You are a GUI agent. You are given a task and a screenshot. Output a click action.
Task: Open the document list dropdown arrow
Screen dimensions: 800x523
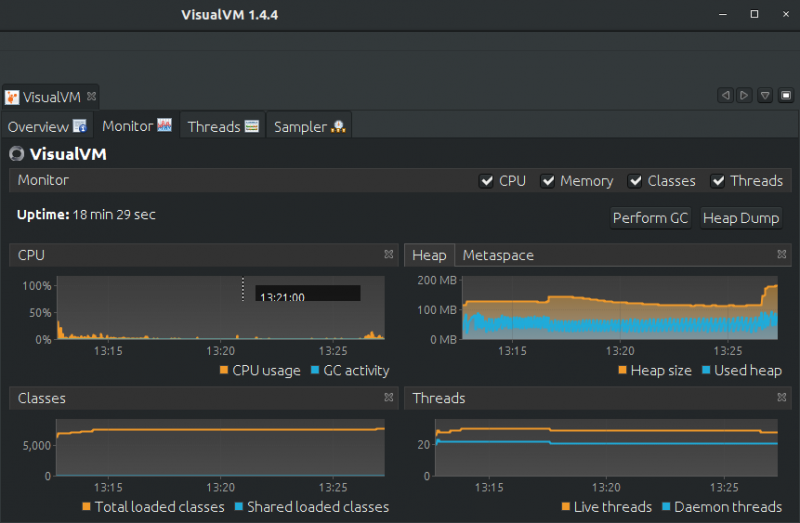[x=764, y=96]
